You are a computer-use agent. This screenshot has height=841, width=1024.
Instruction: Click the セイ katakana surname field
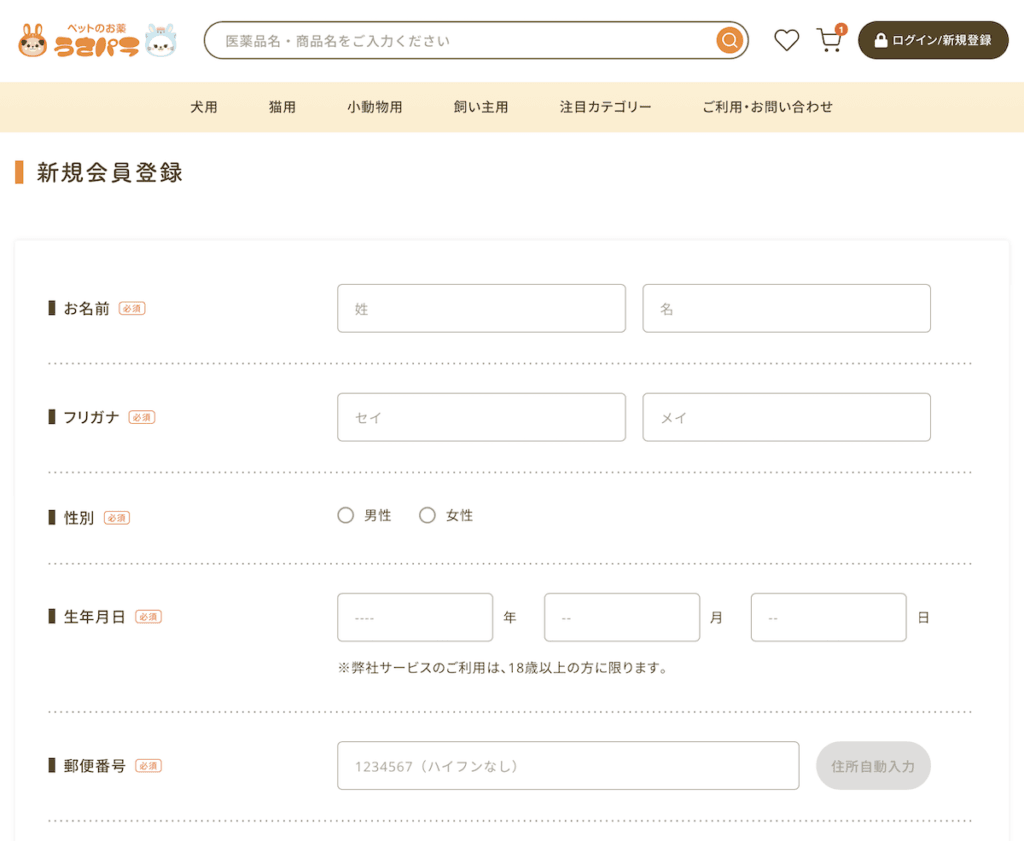[x=481, y=417]
